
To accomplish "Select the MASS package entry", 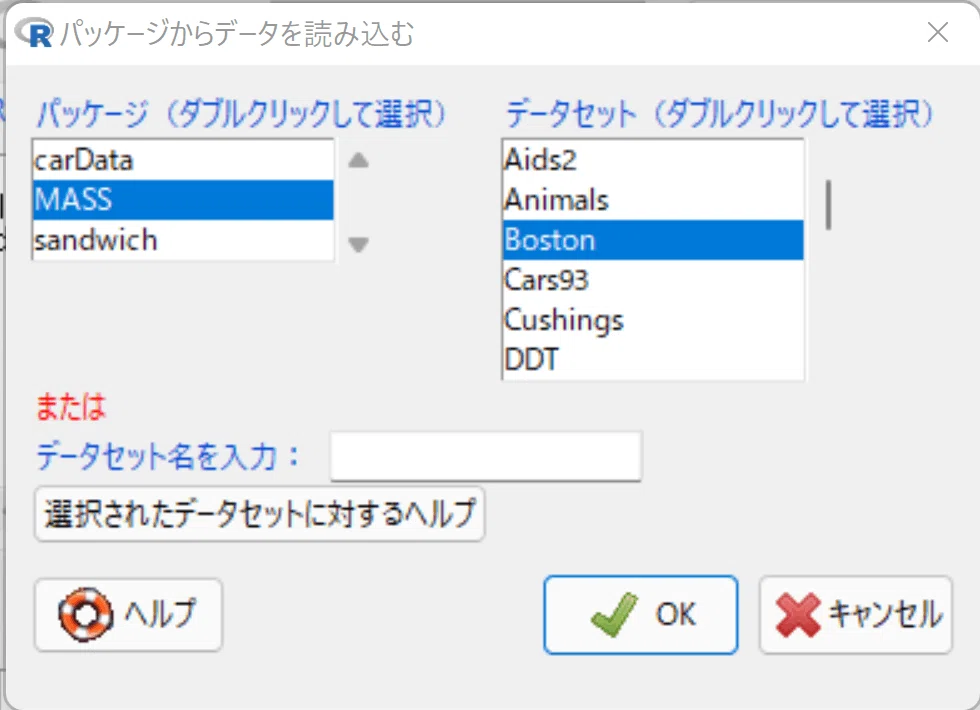I will 183,200.
